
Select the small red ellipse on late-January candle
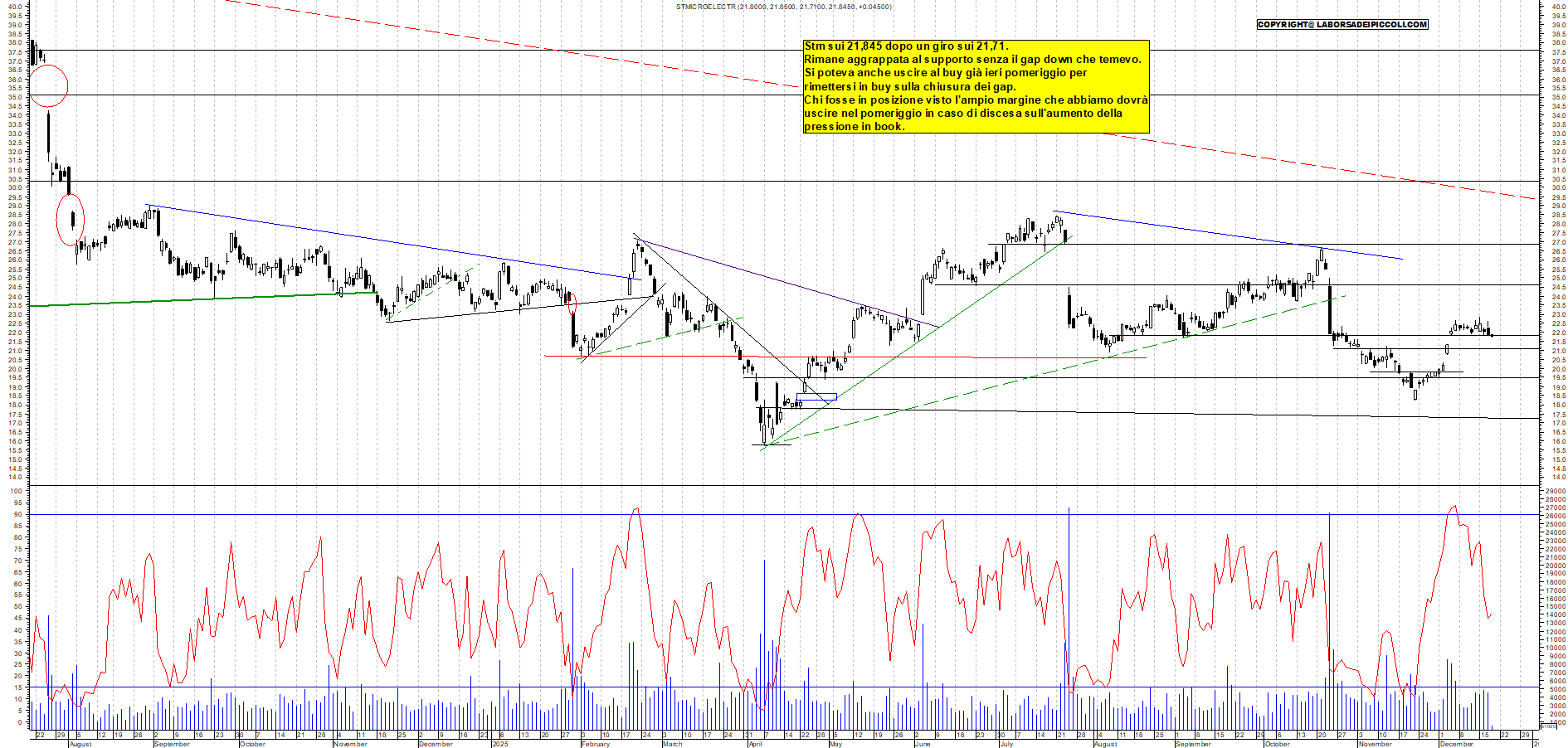point(571,302)
